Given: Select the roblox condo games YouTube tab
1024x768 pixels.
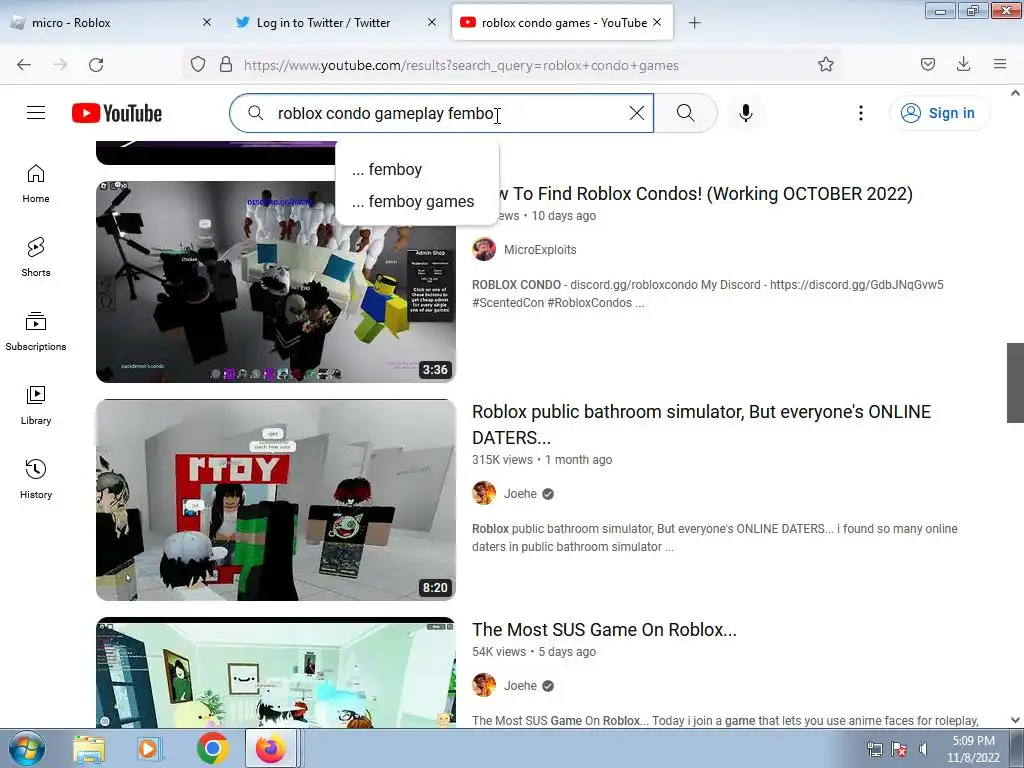Looking at the screenshot, I should 562,23.
